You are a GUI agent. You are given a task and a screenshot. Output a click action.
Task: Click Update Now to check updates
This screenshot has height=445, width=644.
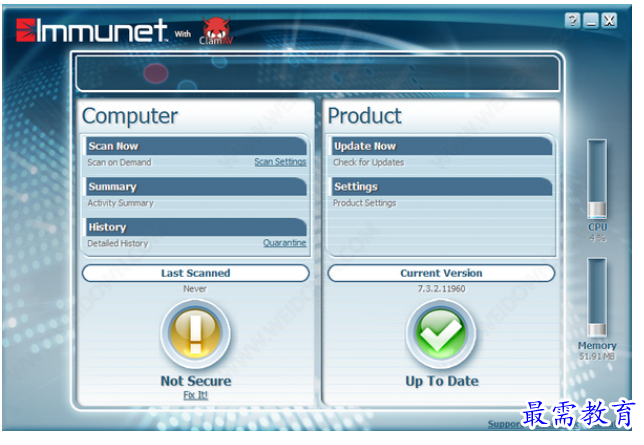coord(442,146)
